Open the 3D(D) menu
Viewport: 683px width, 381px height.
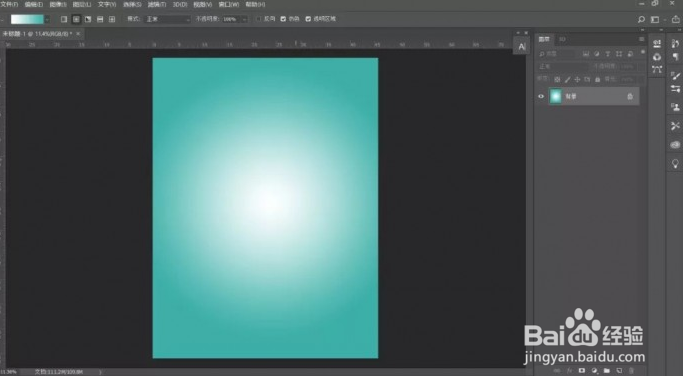click(180, 4)
